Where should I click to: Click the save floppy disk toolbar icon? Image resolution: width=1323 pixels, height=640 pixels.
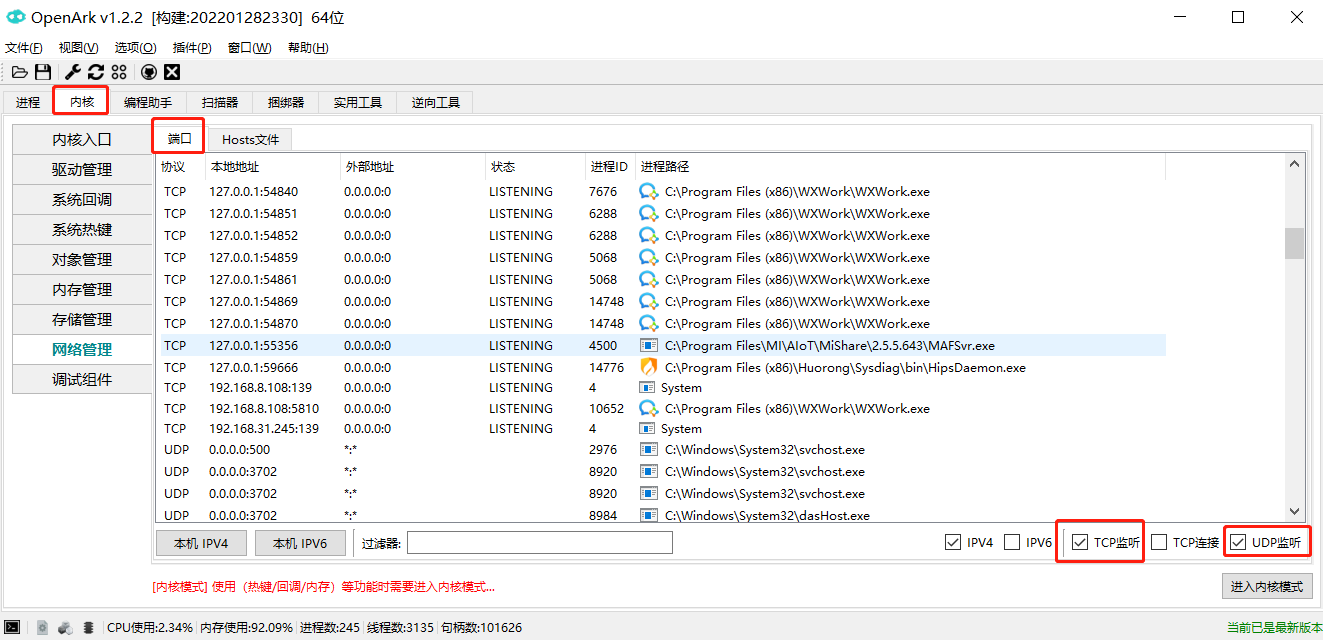tap(43, 72)
